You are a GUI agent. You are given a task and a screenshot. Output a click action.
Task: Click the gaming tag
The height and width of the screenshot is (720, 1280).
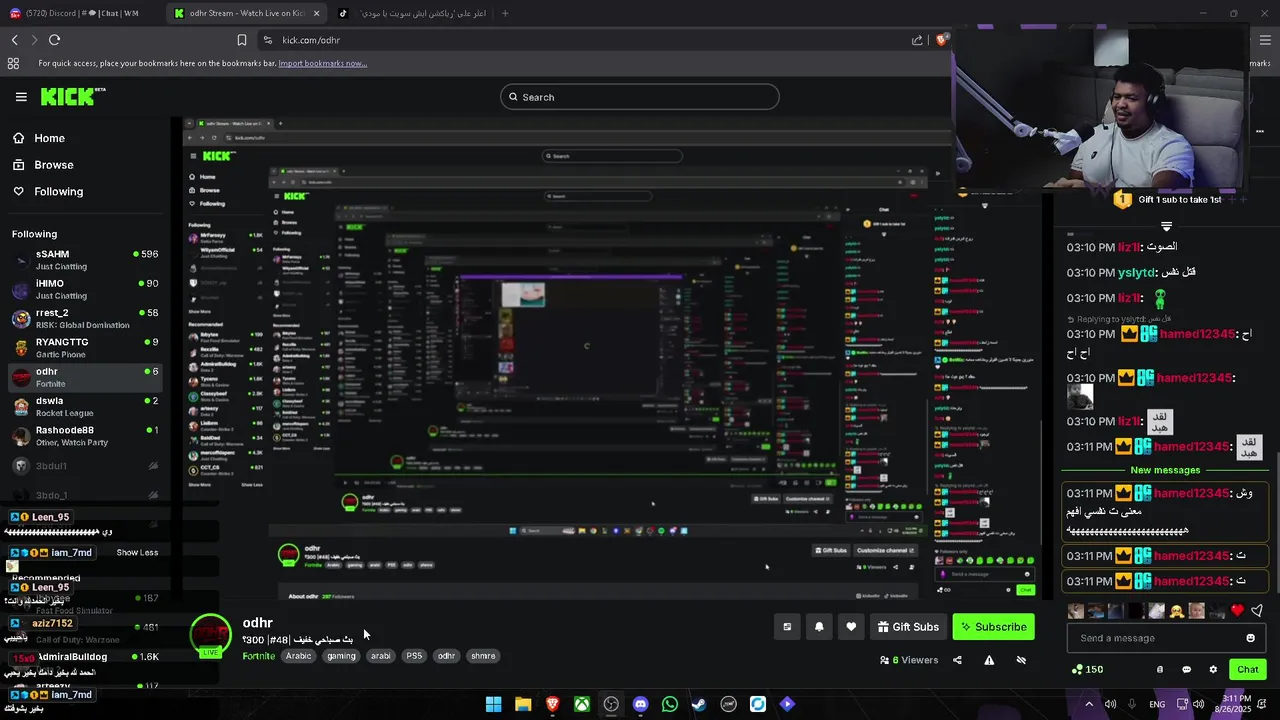pos(341,656)
